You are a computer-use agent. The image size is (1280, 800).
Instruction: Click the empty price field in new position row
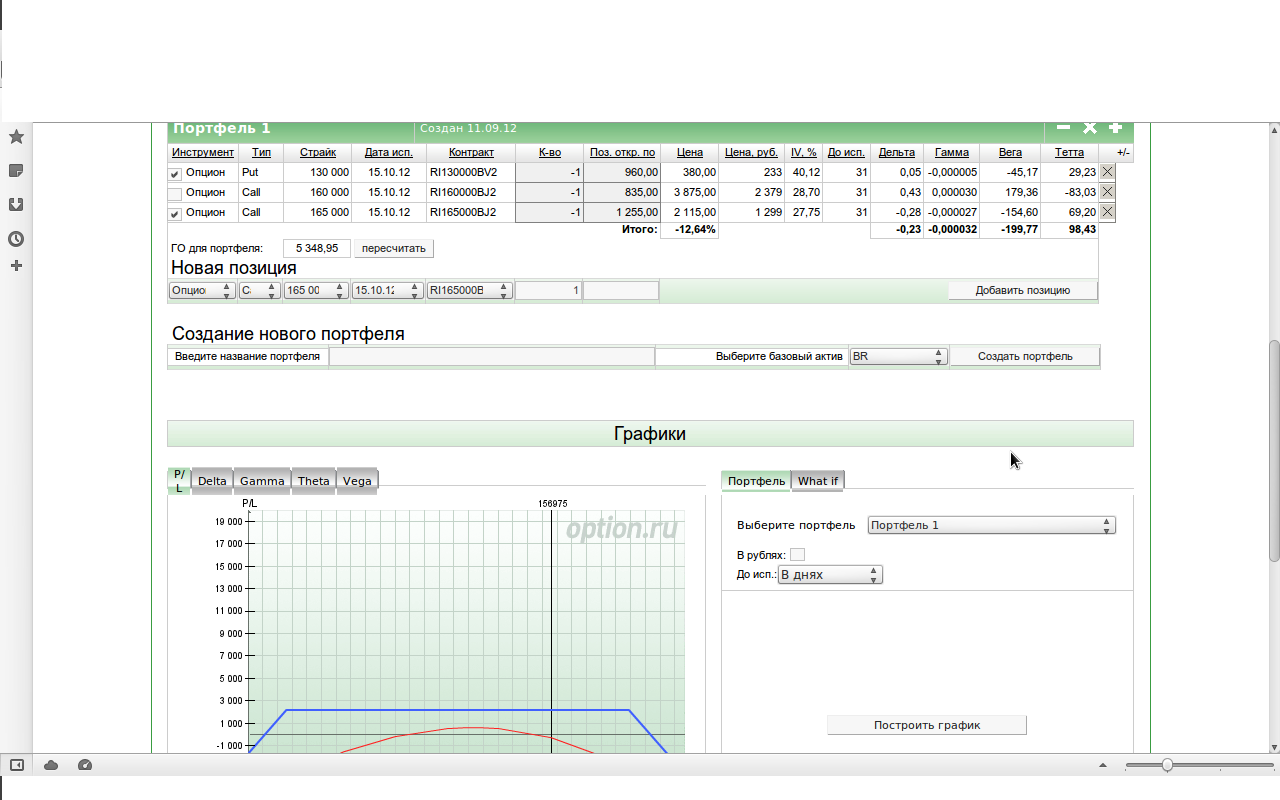click(621, 290)
